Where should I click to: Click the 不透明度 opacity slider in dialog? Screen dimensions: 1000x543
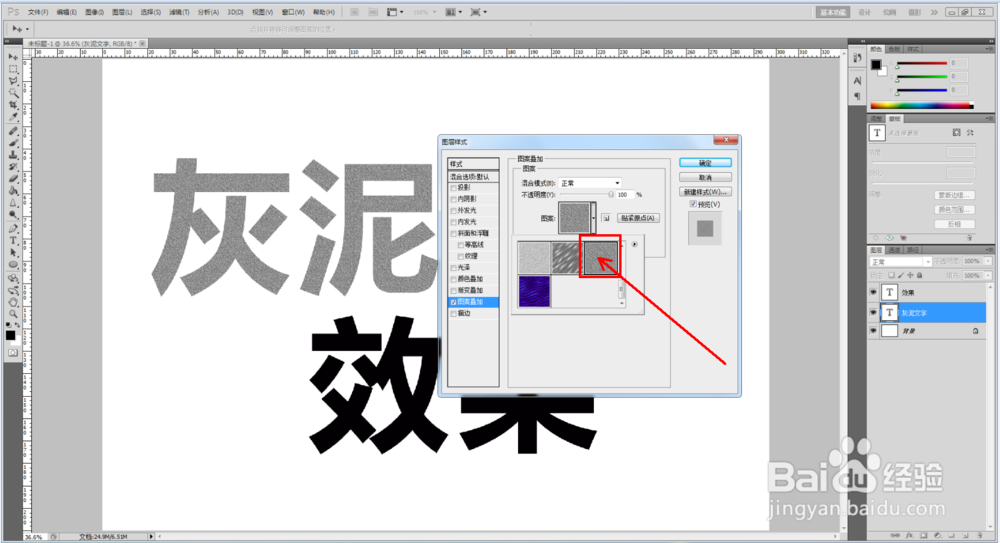click(x=587, y=195)
